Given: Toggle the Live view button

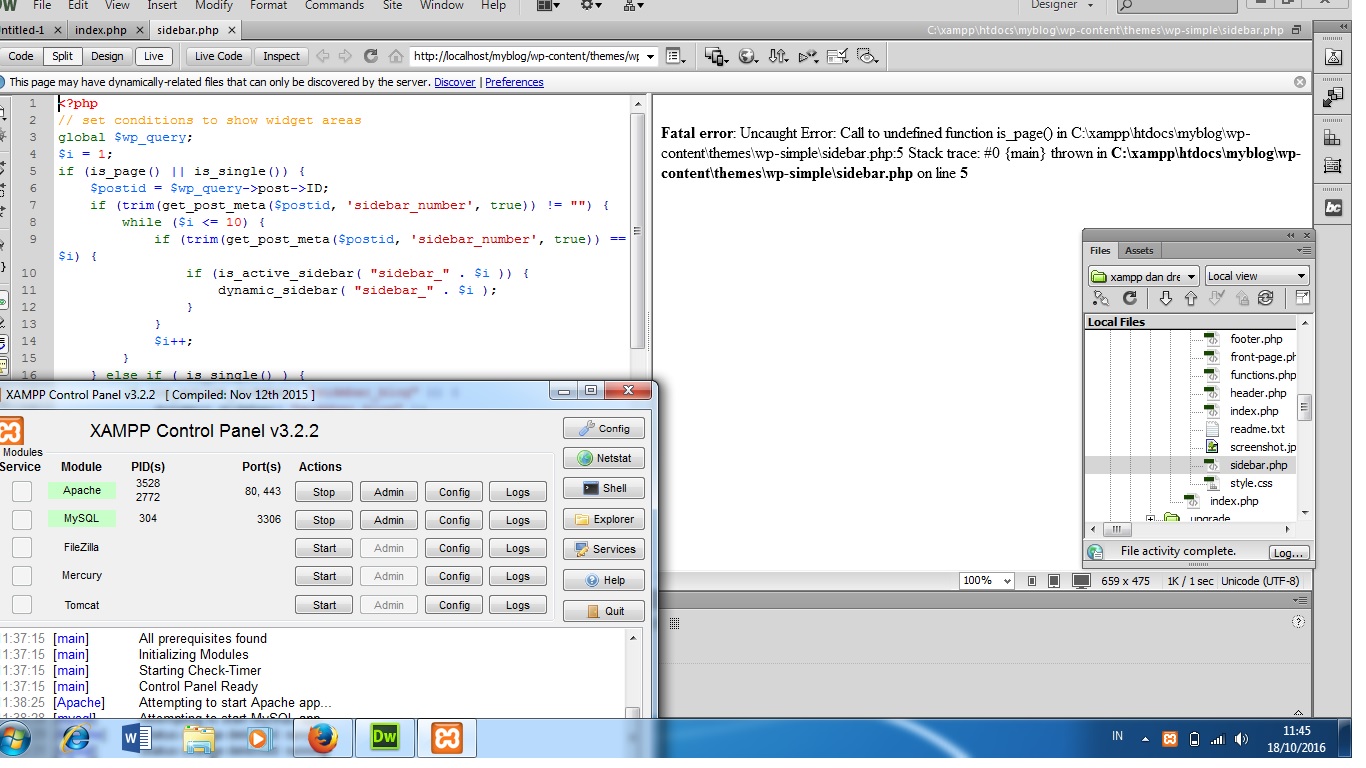Looking at the screenshot, I should coord(153,56).
